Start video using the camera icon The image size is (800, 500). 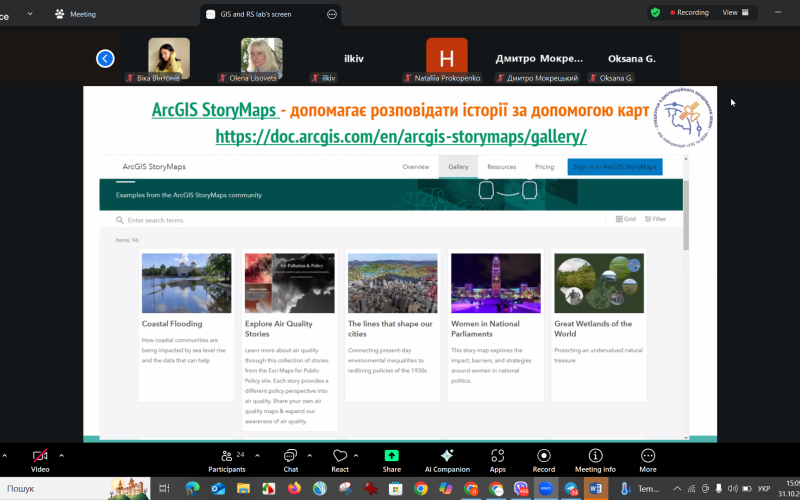(x=40, y=456)
